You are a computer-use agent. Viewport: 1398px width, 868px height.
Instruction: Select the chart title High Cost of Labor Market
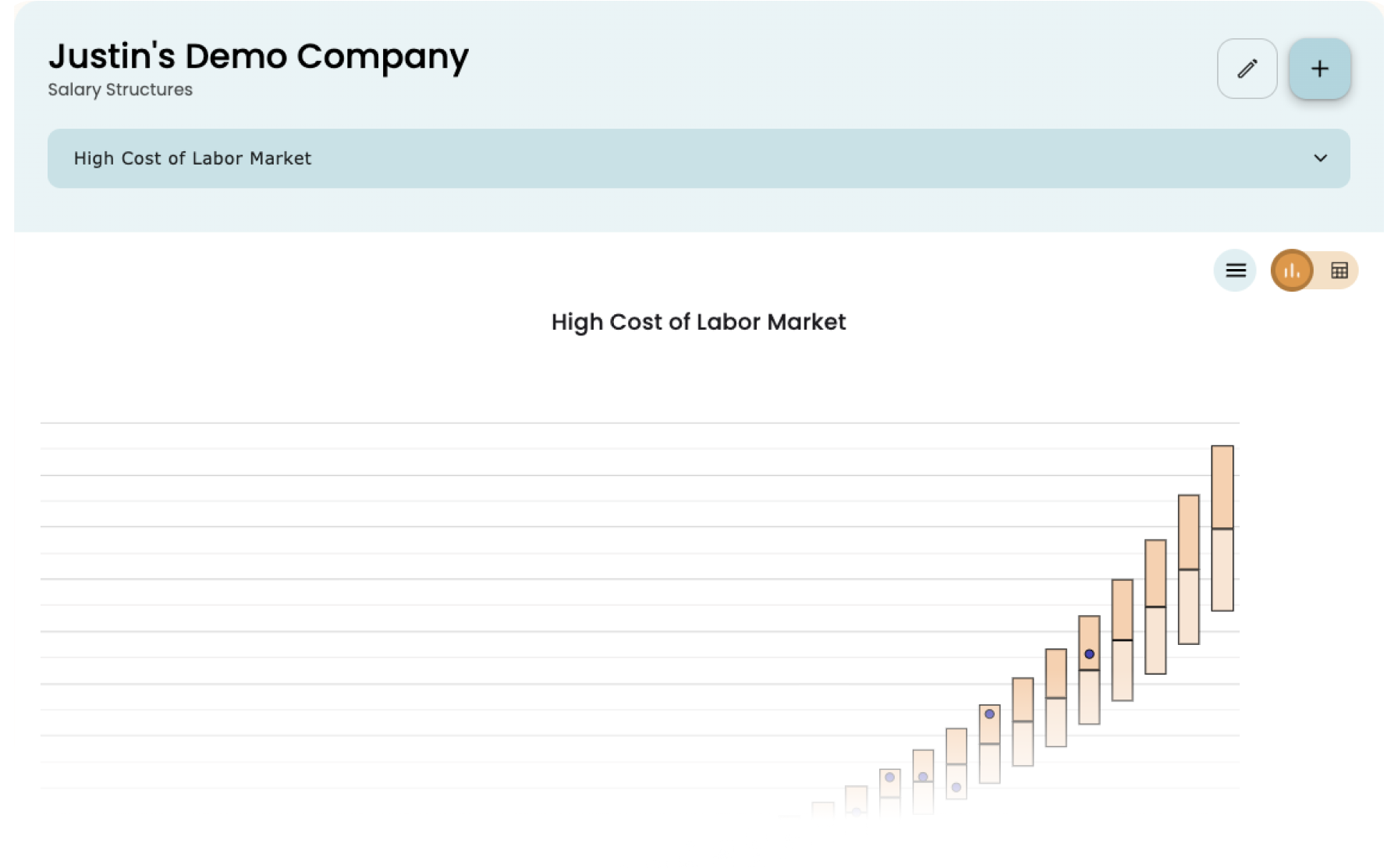(698, 322)
